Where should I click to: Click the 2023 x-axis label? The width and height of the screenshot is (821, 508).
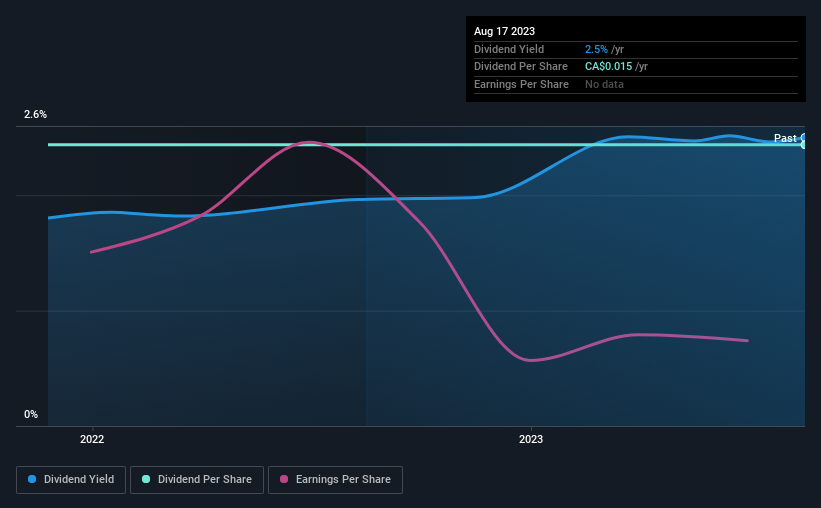(531, 439)
